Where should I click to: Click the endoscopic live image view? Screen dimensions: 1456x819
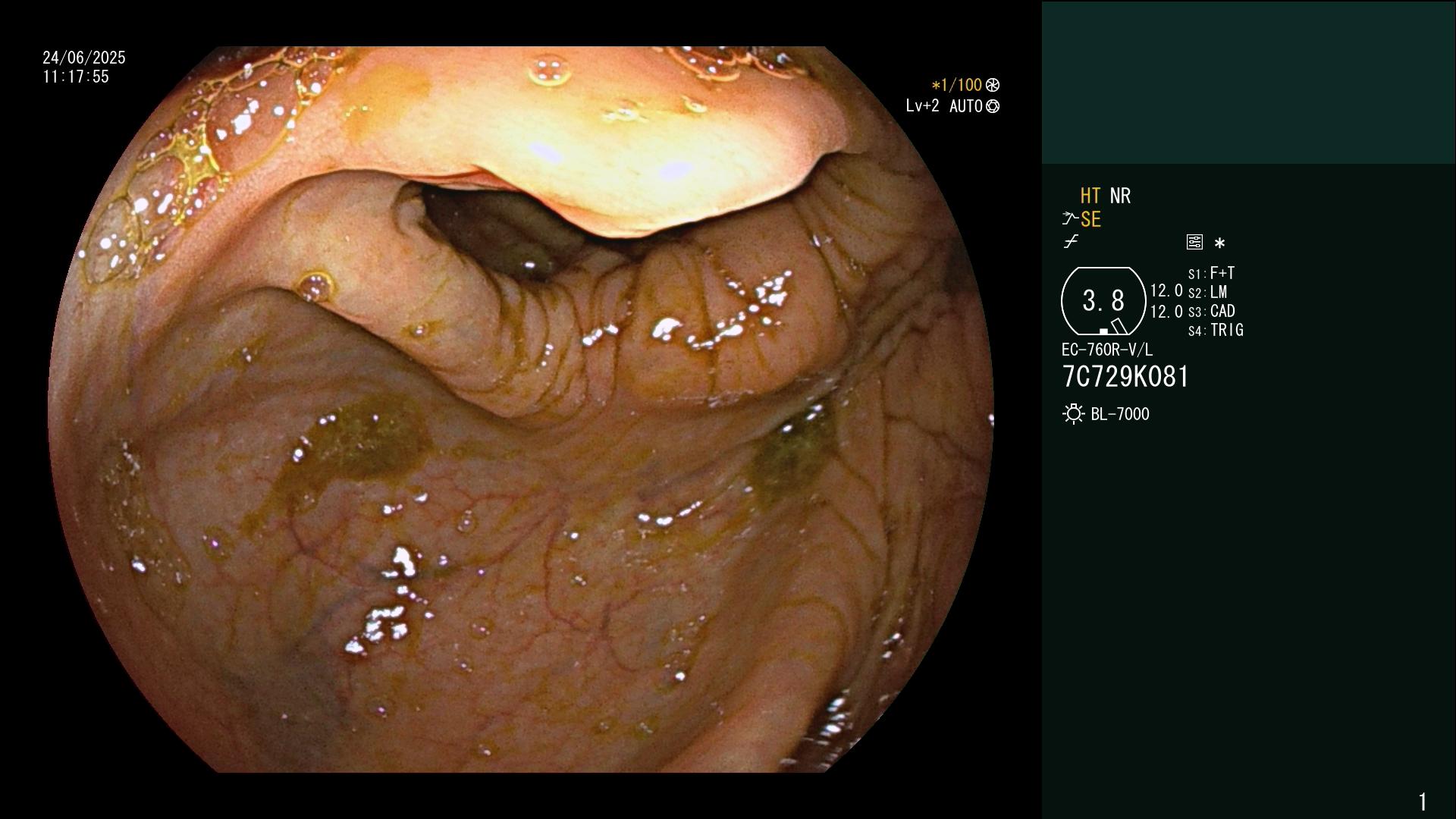[x=521, y=409]
